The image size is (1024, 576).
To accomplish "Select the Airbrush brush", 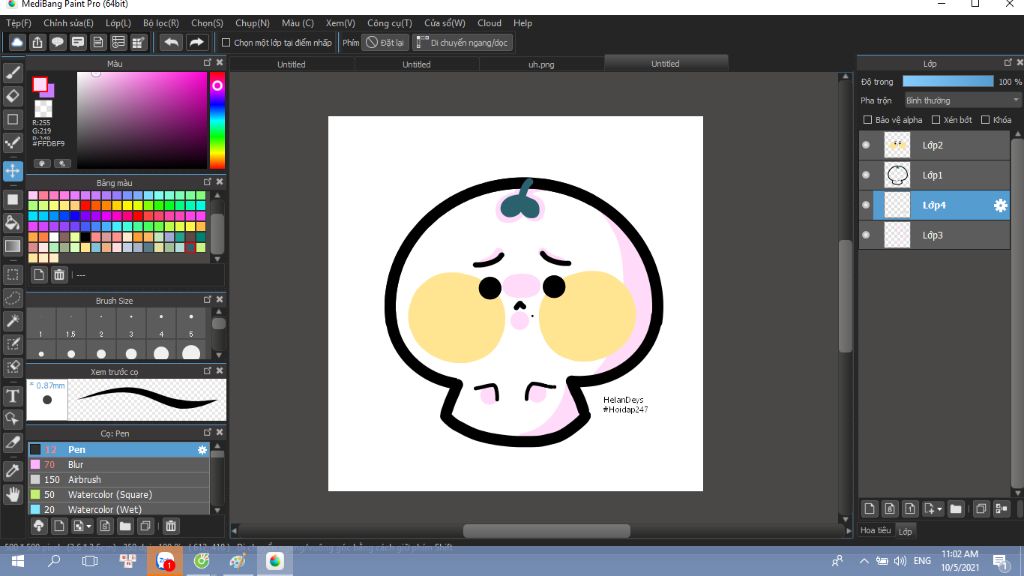I will [118, 479].
